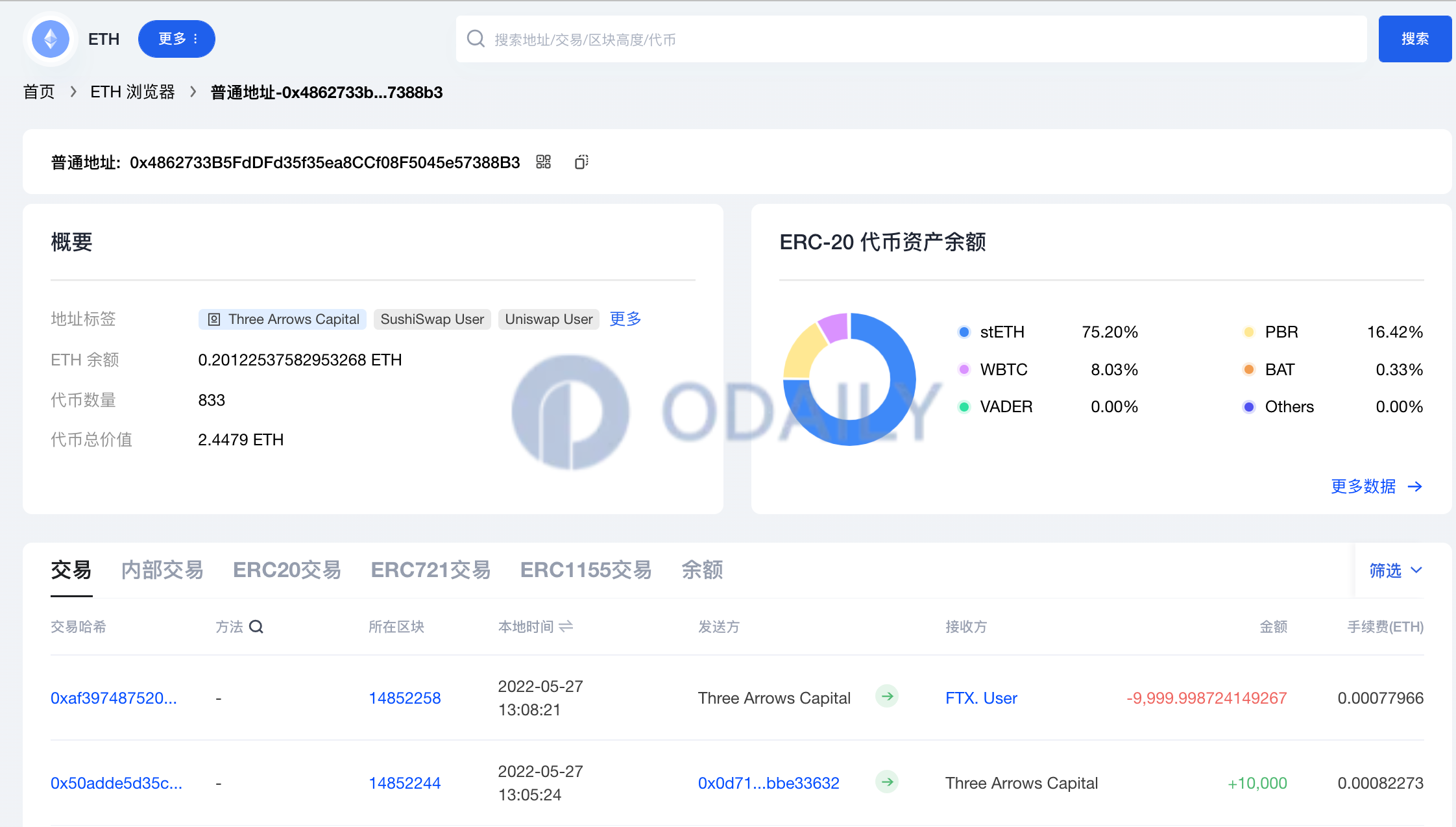Click the VADER green legend dot
The height and width of the screenshot is (827, 1456).
(964, 407)
